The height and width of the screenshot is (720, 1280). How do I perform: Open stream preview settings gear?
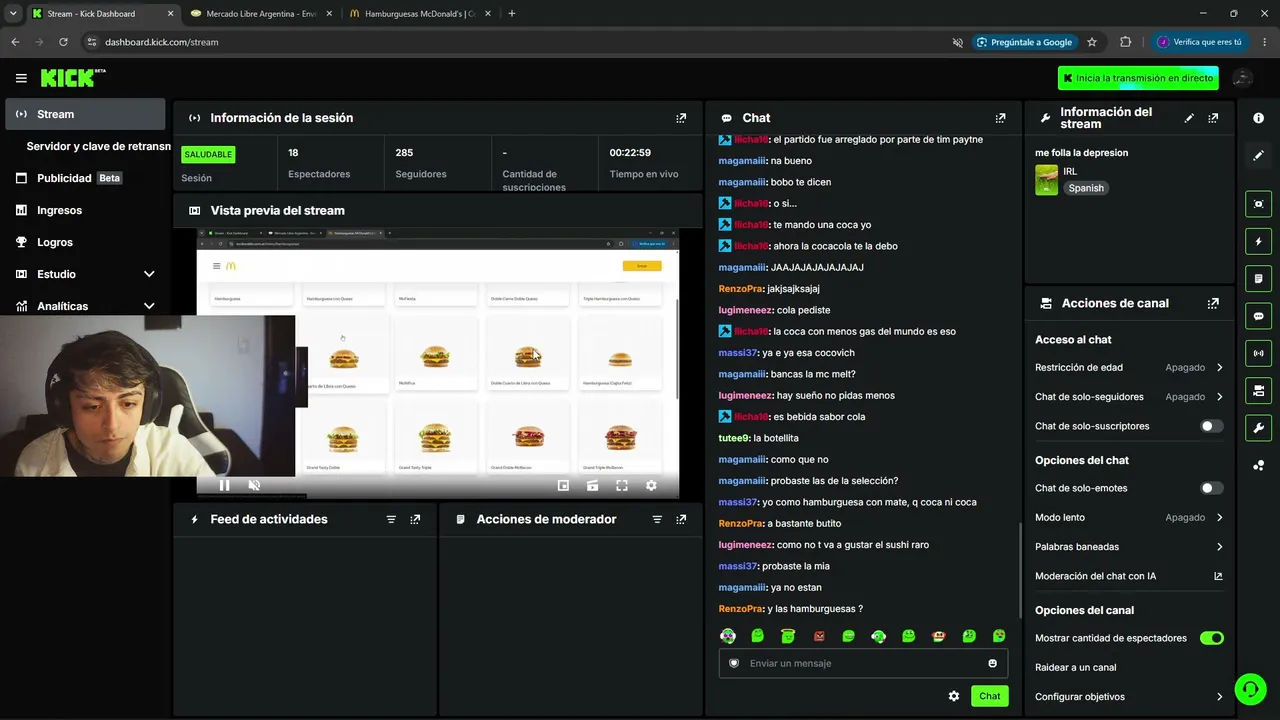point(651,485)
